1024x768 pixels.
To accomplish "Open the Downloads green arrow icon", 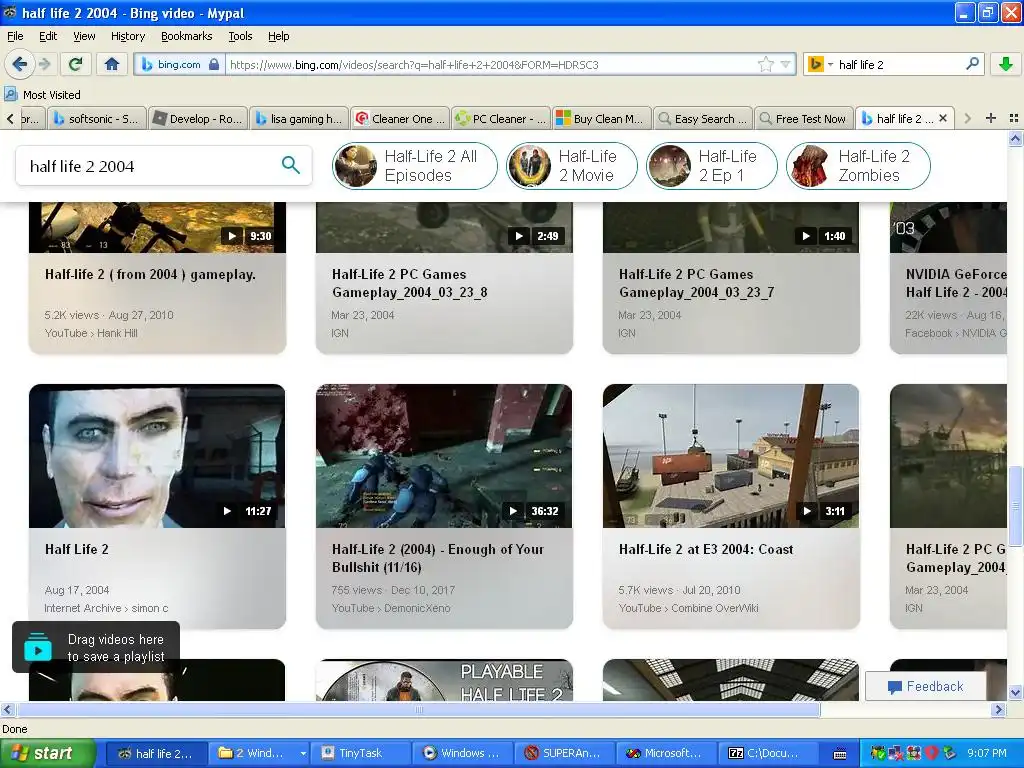I will pyautogui.click(x=1006, y=64).
